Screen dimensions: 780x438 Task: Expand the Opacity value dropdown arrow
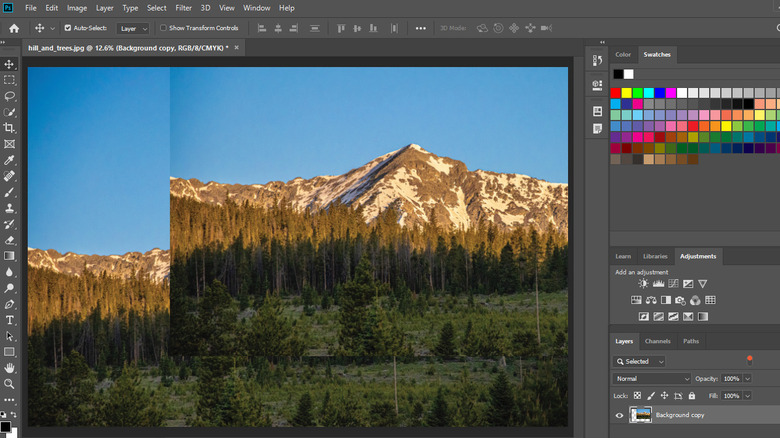tap(745, 379)
